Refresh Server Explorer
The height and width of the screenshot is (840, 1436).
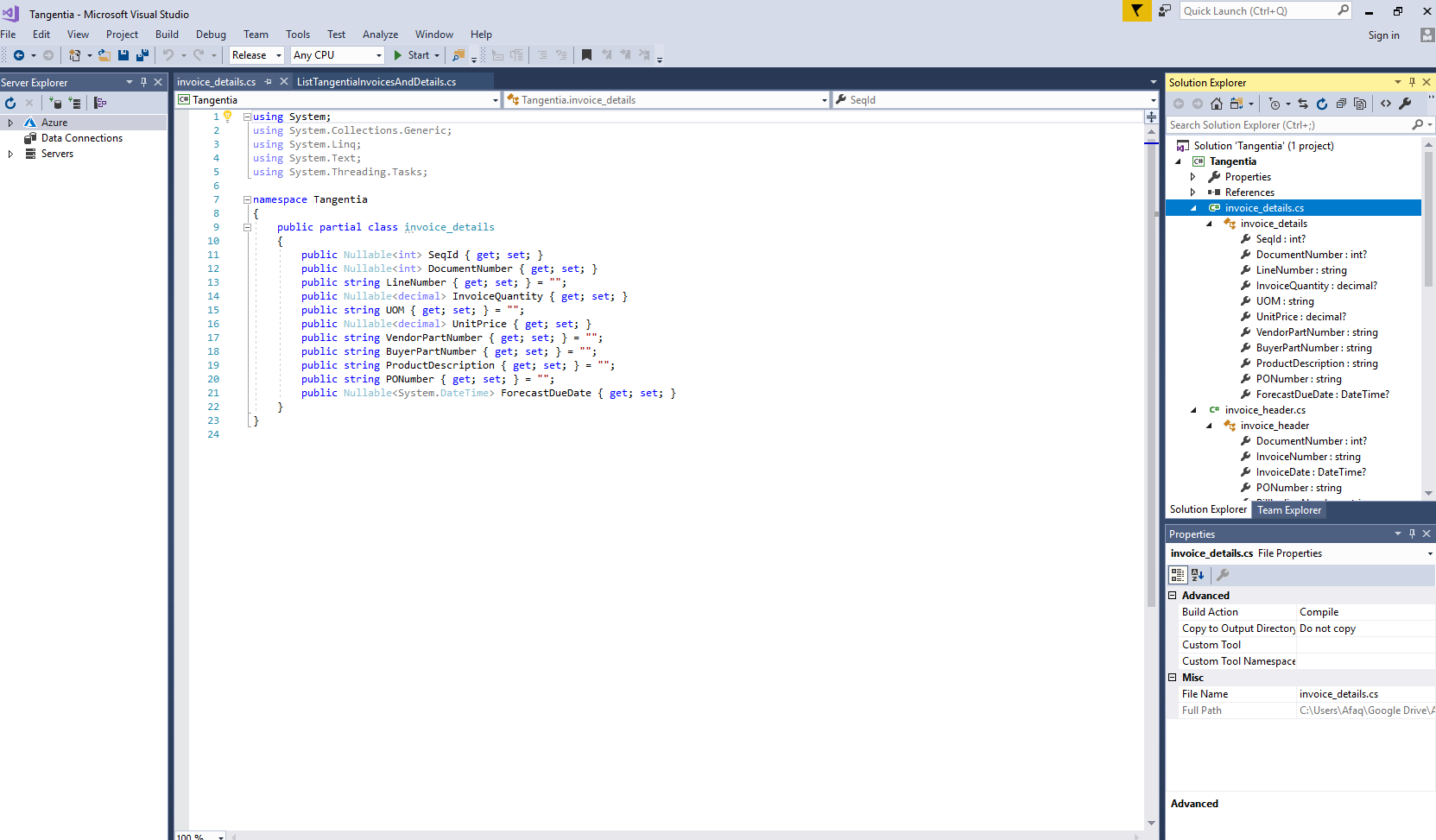10,103
